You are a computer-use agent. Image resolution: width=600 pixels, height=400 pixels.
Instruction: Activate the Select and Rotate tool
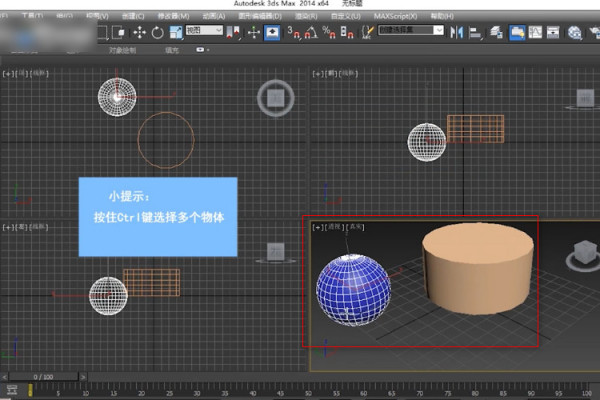point(158,33)
